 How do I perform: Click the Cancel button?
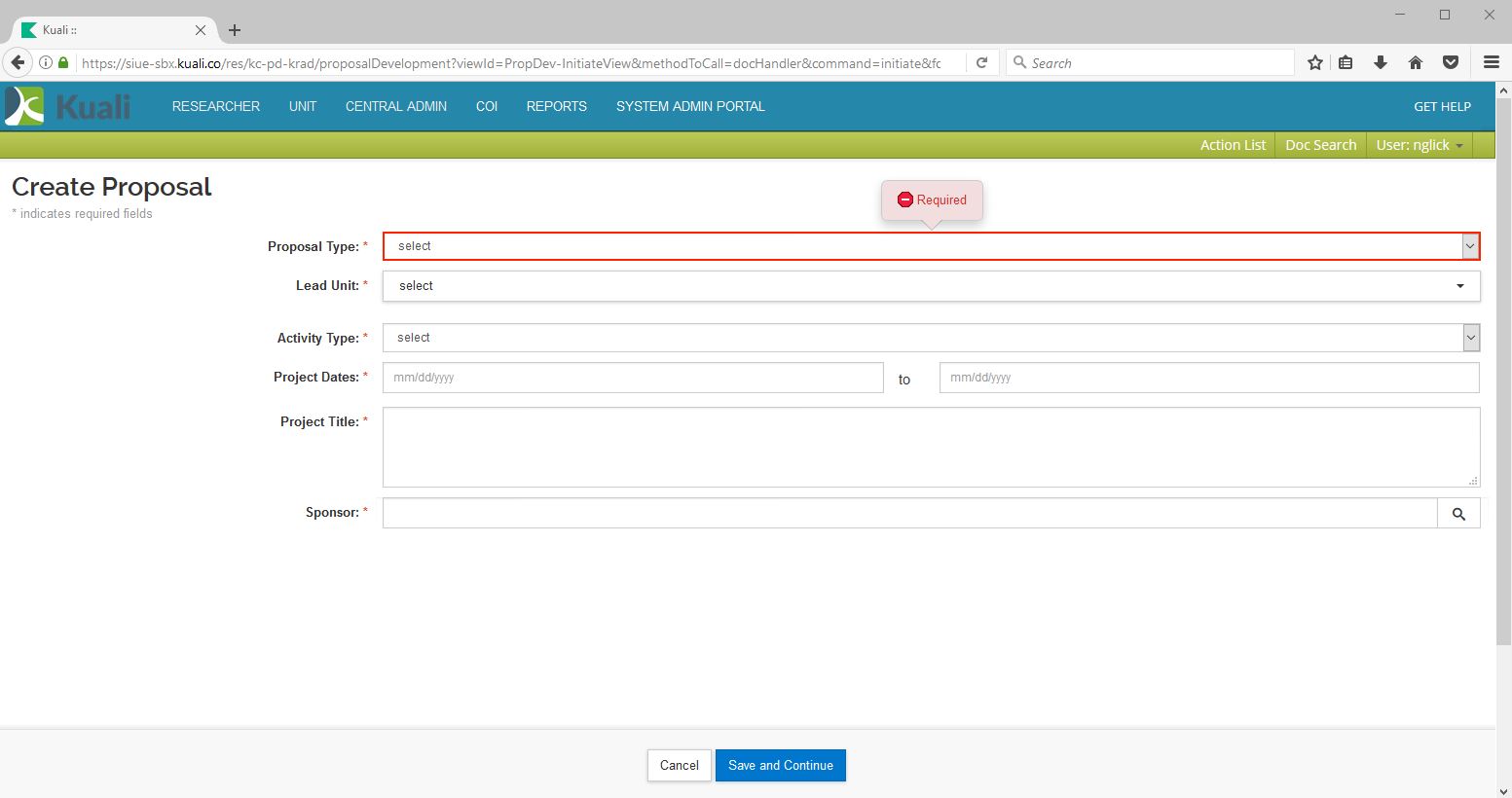(679, 765)
